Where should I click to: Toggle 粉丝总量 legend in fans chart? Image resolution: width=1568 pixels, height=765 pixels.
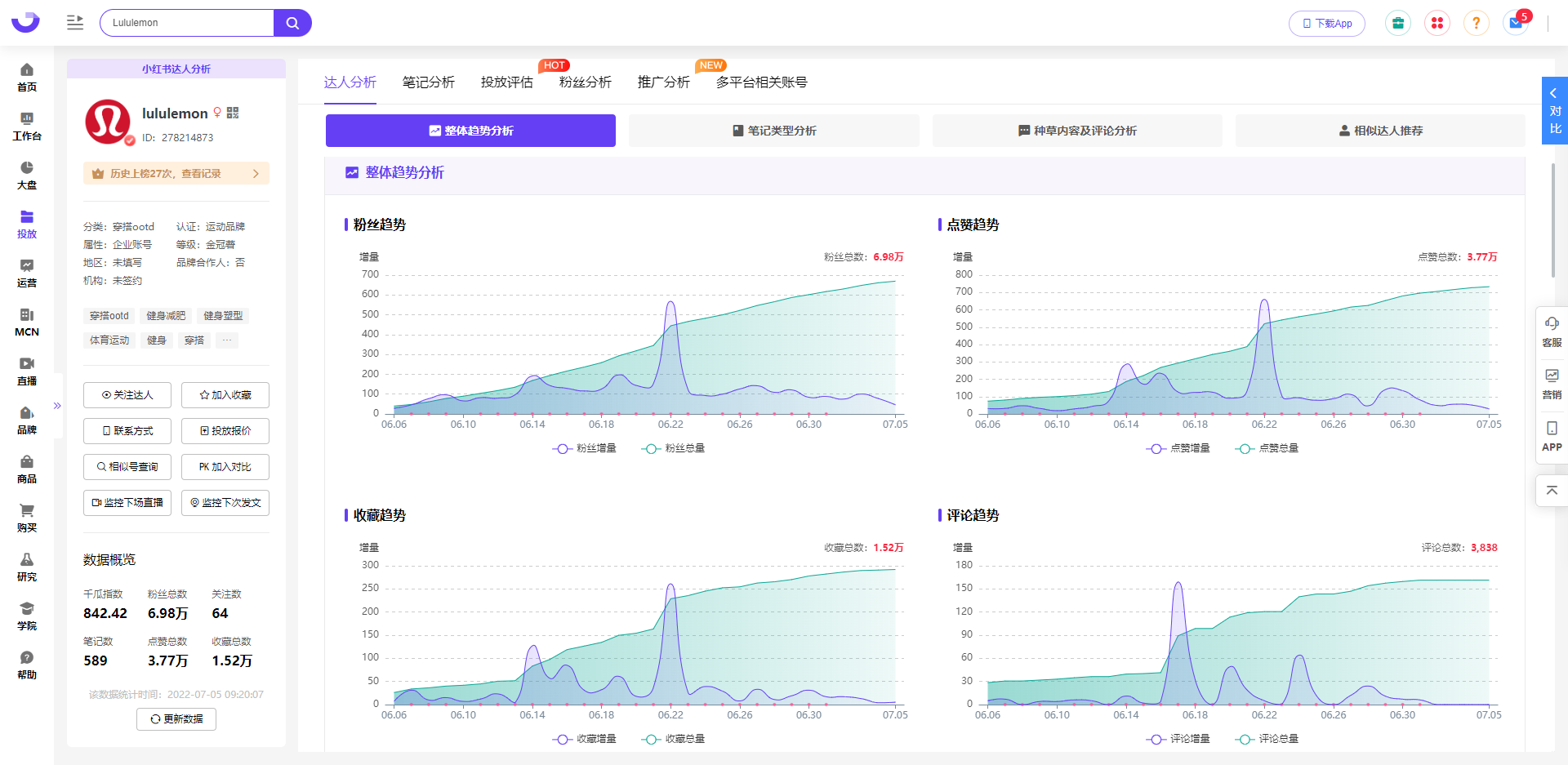[673, 448]
